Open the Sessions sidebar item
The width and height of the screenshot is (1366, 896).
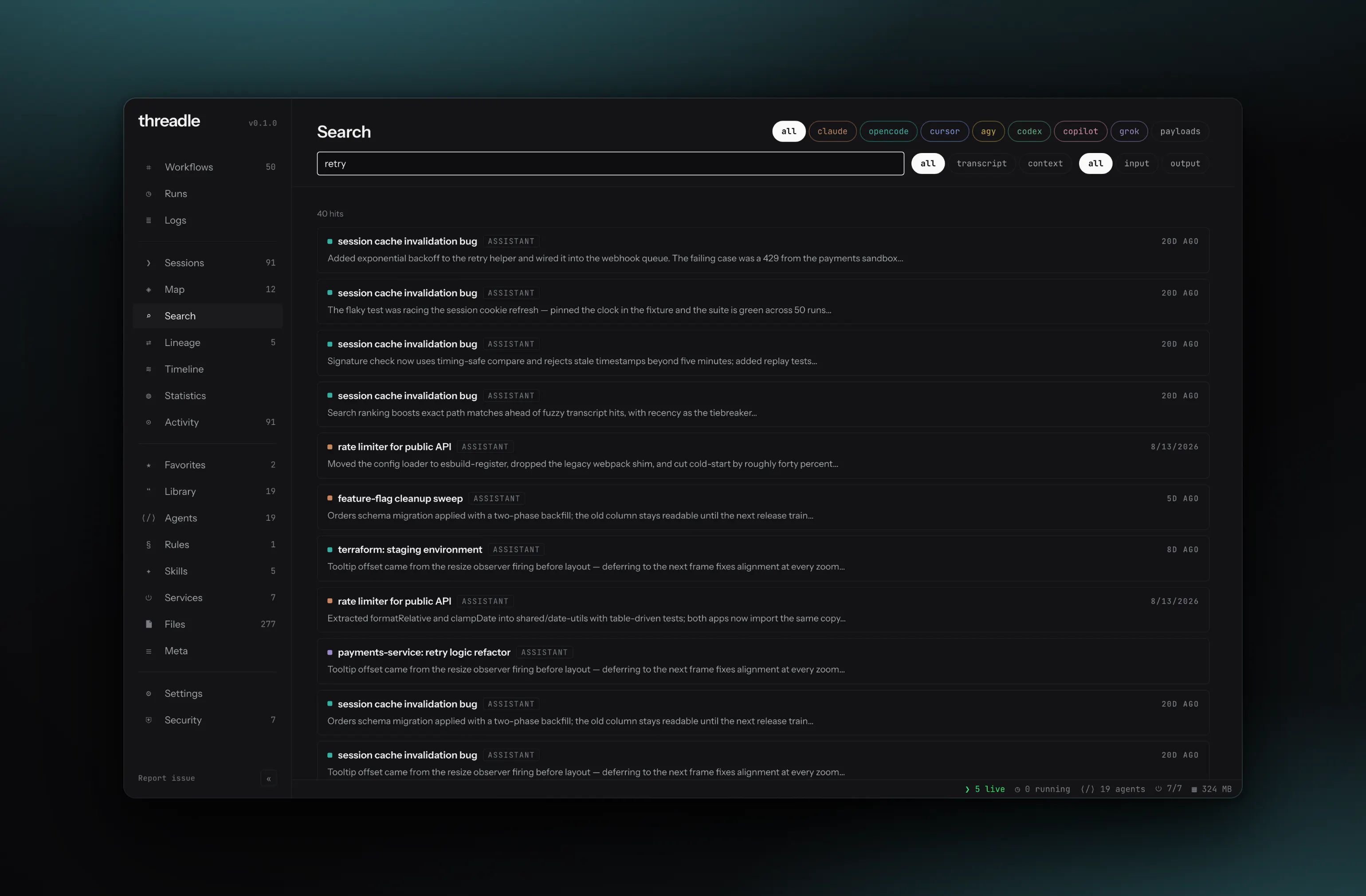click(x=208, y=263)
